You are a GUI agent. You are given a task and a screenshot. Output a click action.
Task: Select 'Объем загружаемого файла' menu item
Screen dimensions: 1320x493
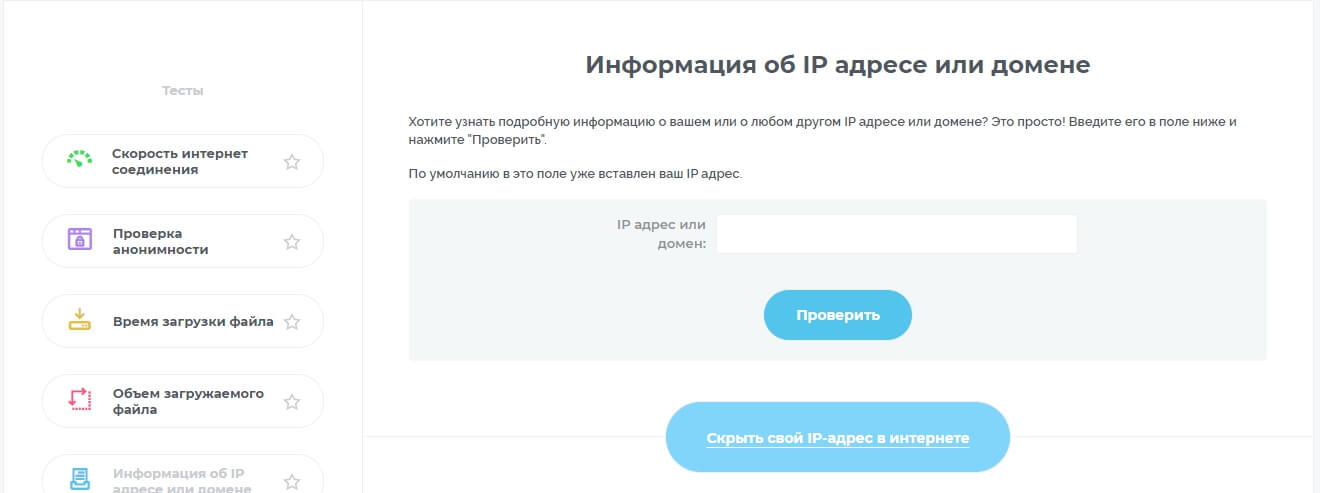click(x=183, y=401)
